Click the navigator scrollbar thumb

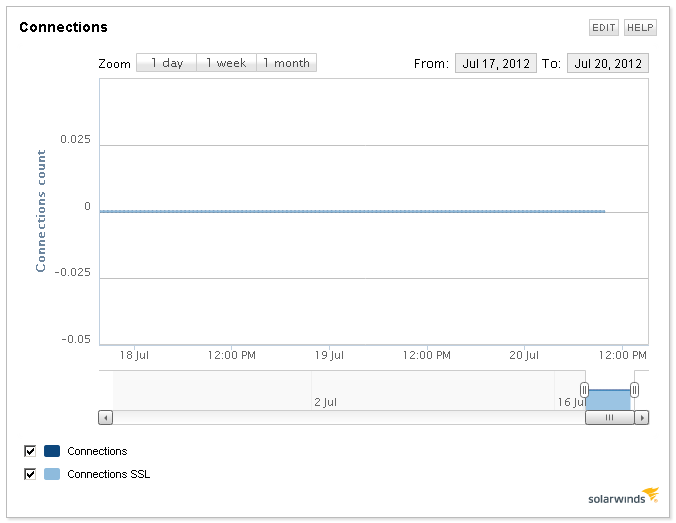[610, 418]
